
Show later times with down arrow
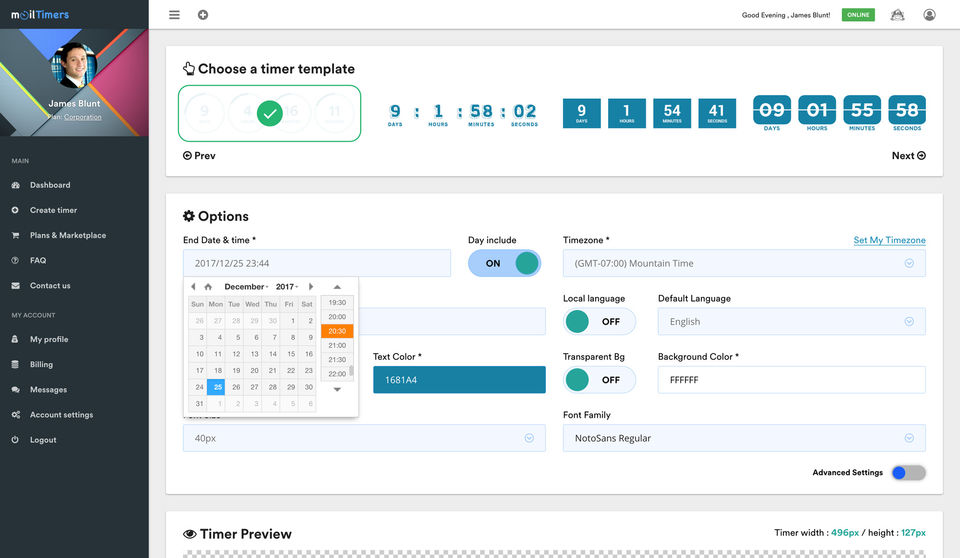click(x=337, y=390)
